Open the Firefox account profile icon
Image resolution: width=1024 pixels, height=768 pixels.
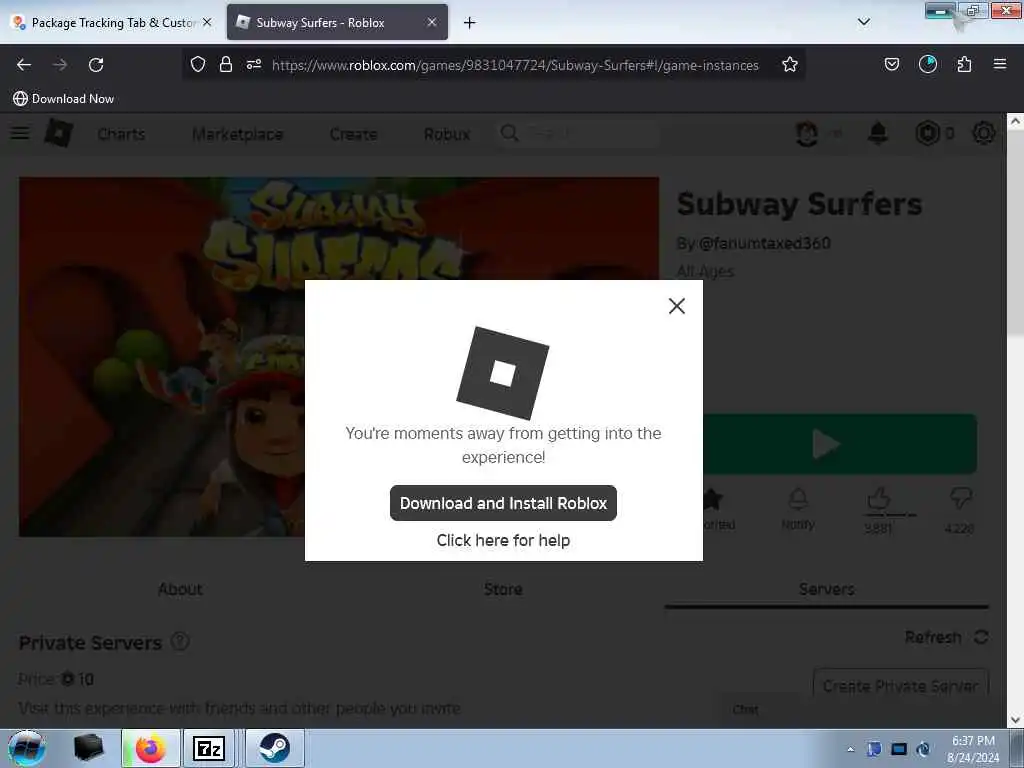[x=927, y=64]
